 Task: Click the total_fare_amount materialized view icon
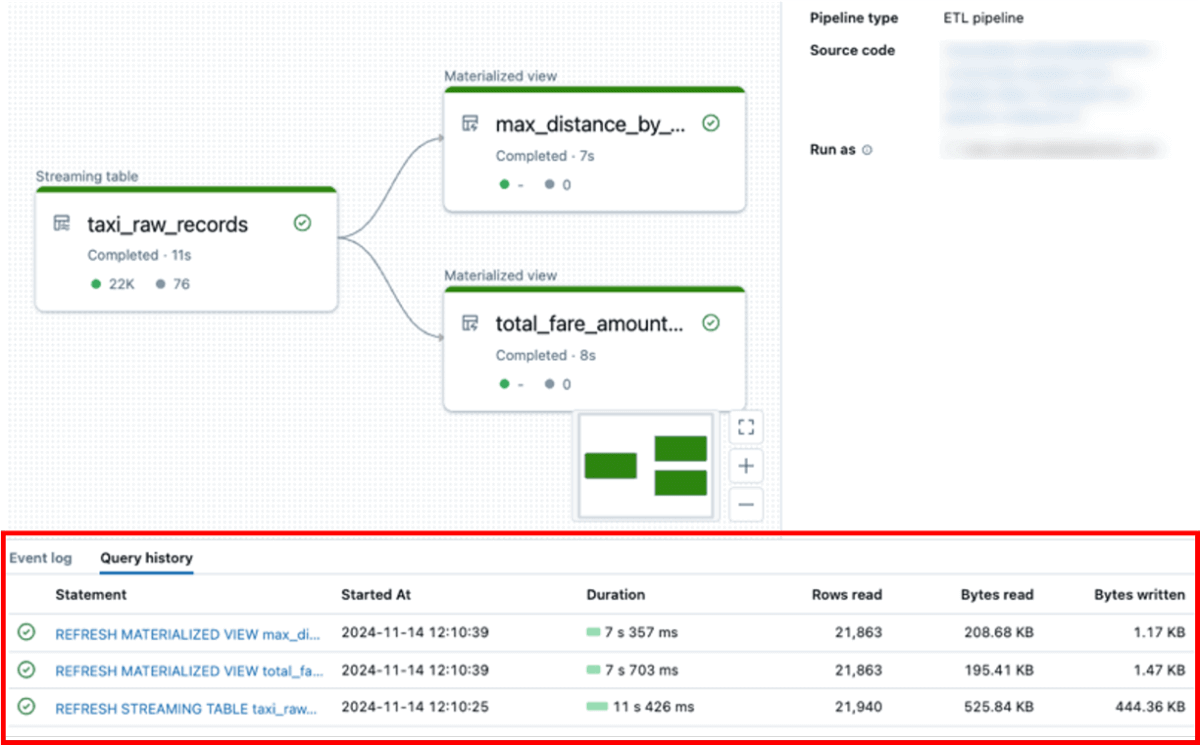[470, 323]
